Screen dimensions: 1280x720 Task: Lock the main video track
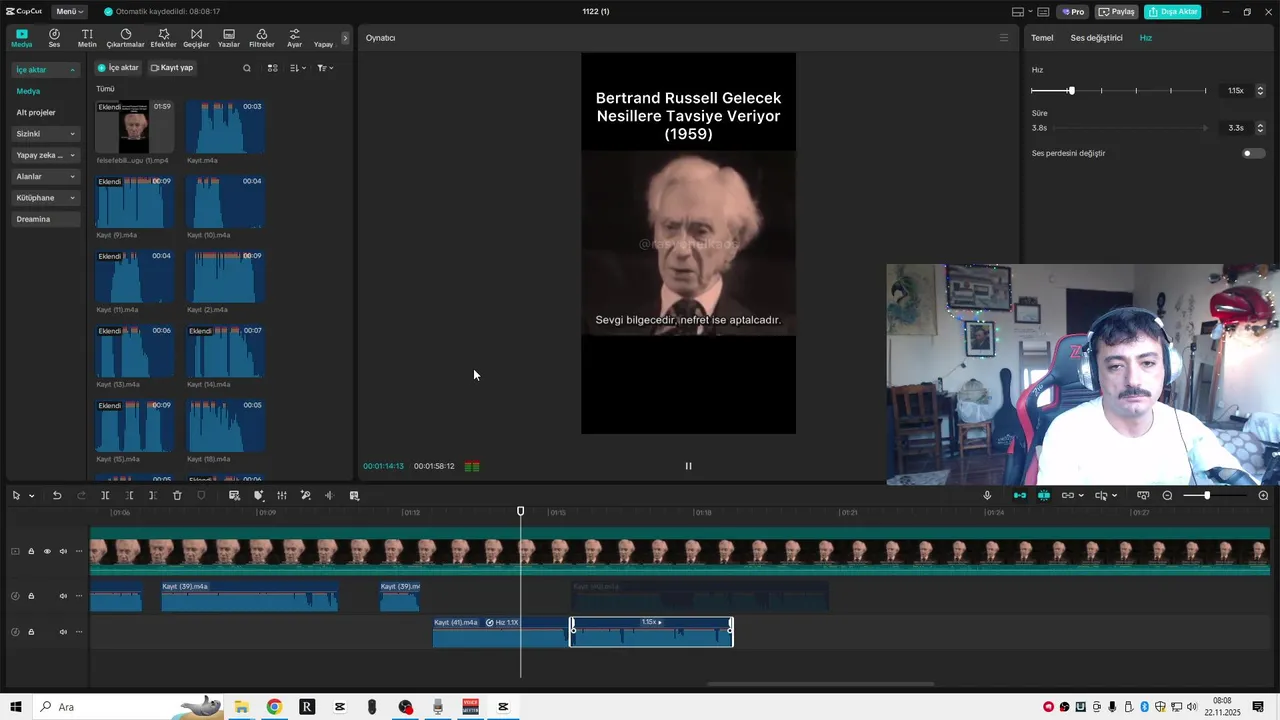31,551
